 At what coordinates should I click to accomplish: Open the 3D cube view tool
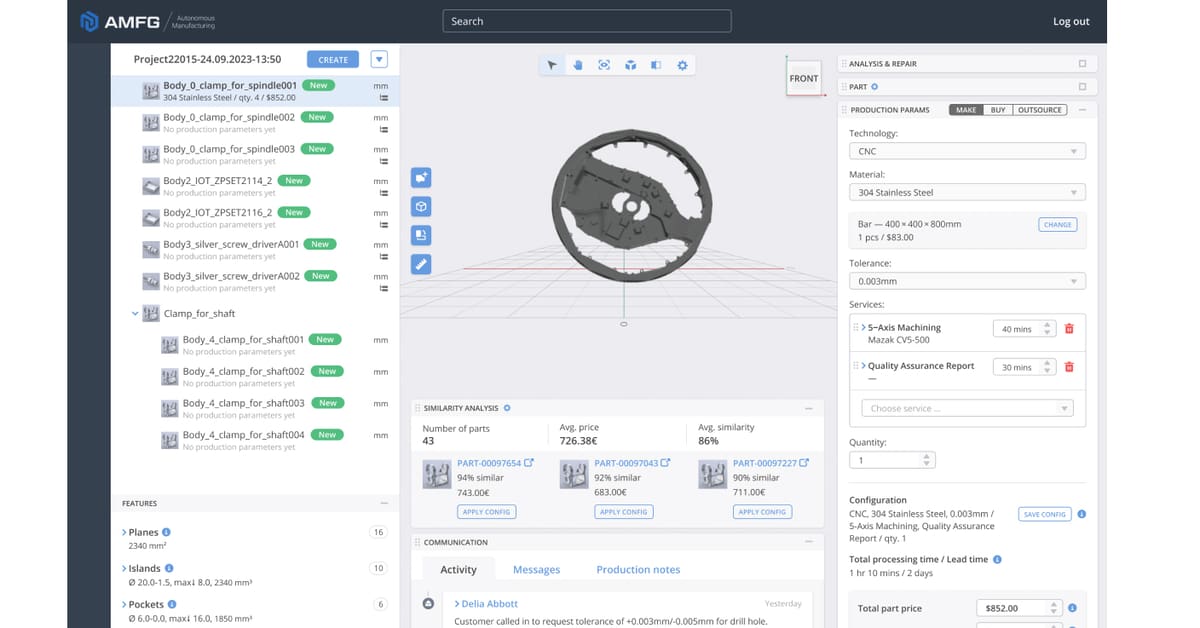[630, 65]
